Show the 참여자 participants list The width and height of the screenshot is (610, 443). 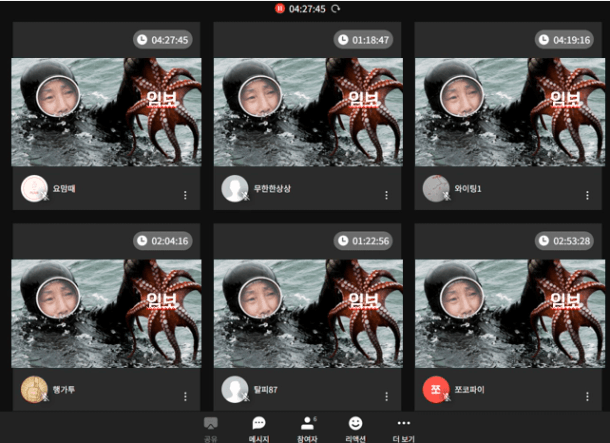coord(307,429)
